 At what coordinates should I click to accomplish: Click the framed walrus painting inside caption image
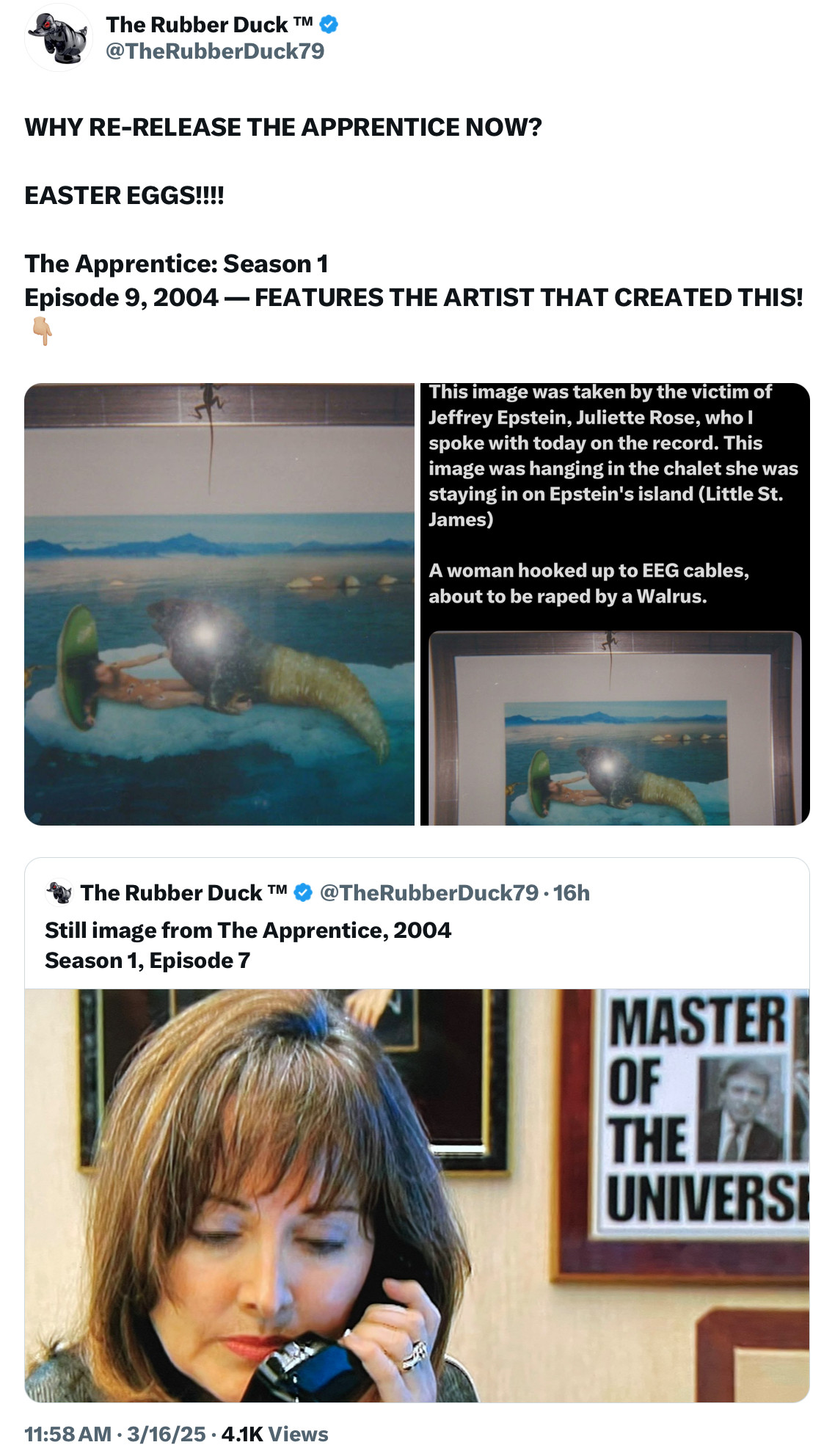615,728
